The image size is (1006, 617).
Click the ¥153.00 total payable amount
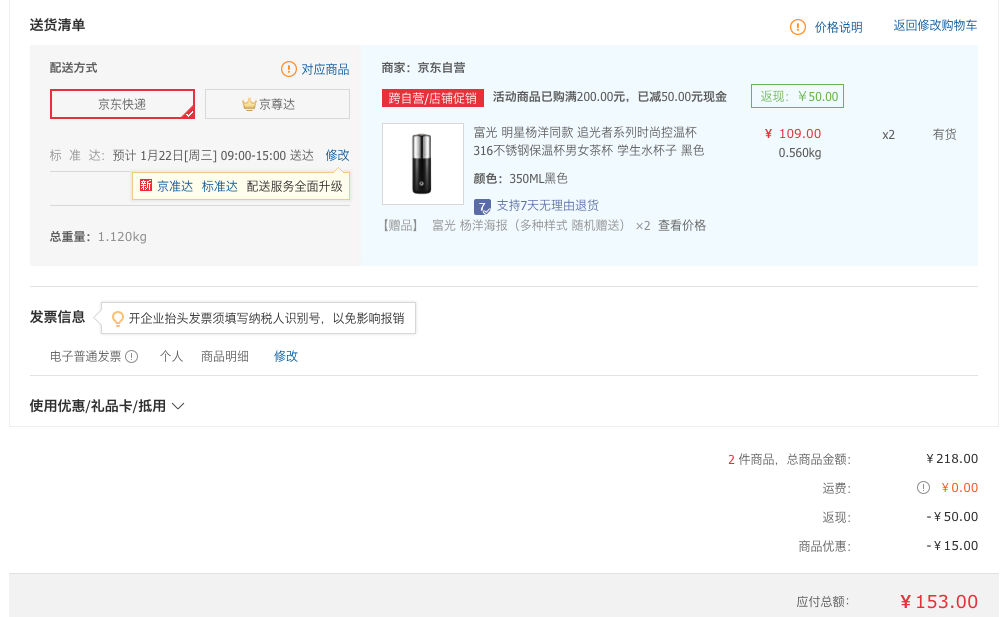939,602
